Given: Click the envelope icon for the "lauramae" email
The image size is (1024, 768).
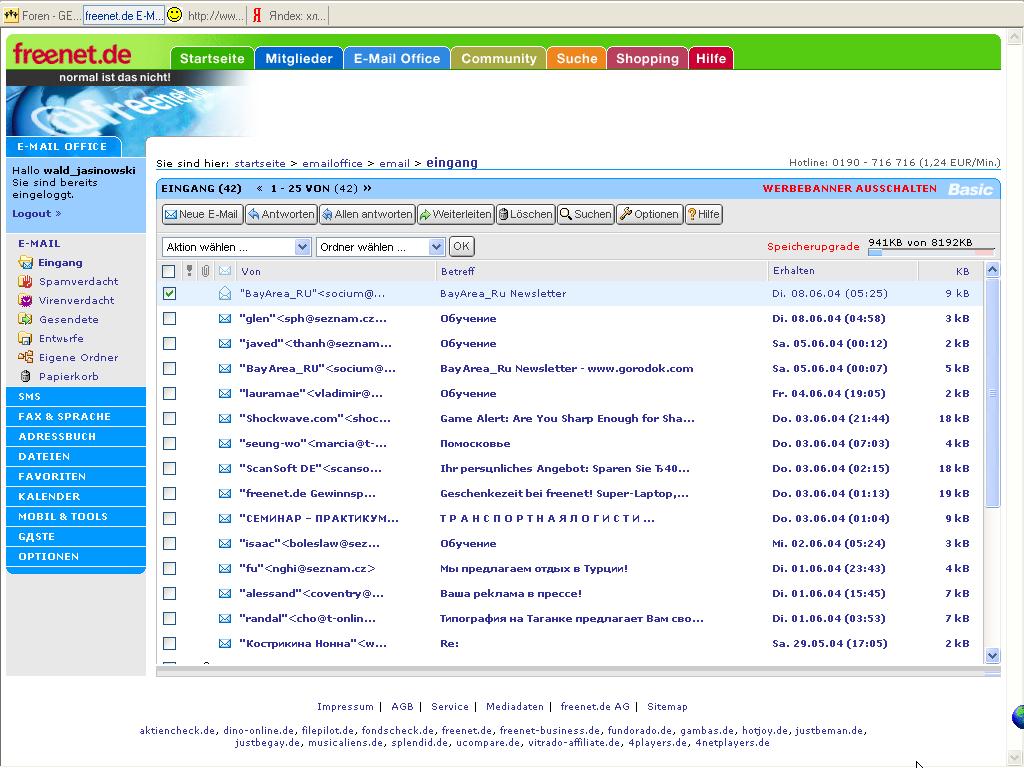Looking at the screenshot, I should pyautogui.click(x=225, y=394).
